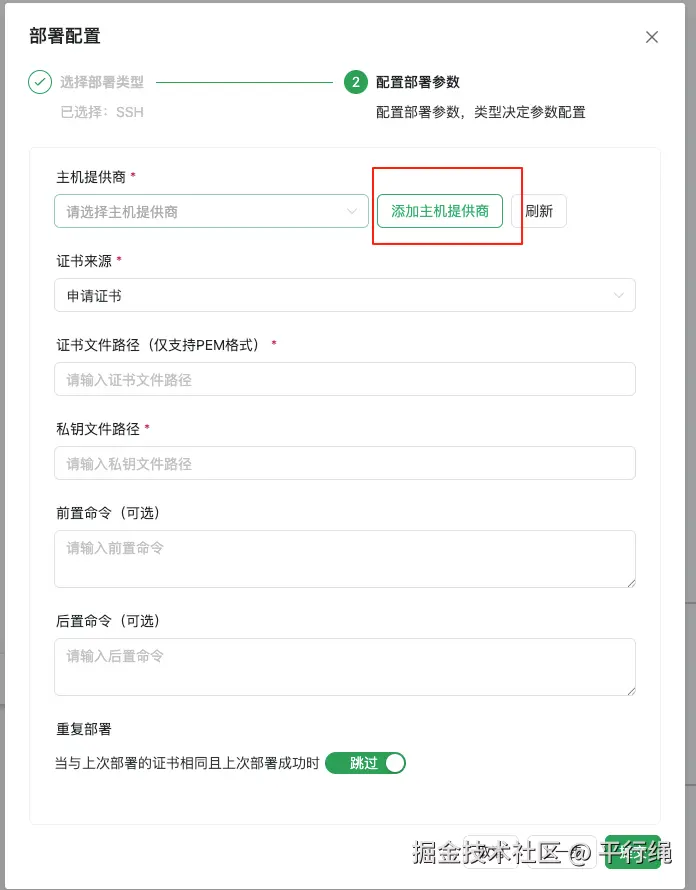This screenshot has width=696, height=890.
Task: Click the step 1 green checkmark icon
Action: click(40, 82)
